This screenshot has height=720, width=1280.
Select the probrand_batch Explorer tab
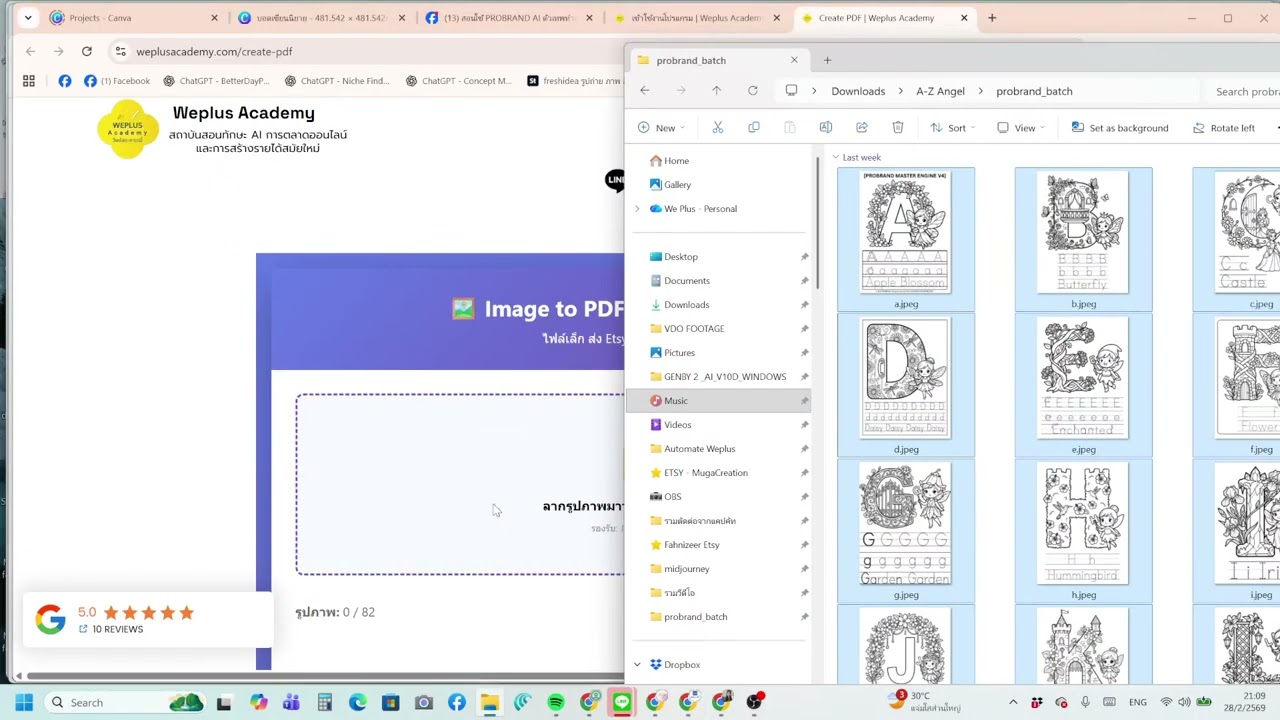pyautogui.click(x=716, y=60)
